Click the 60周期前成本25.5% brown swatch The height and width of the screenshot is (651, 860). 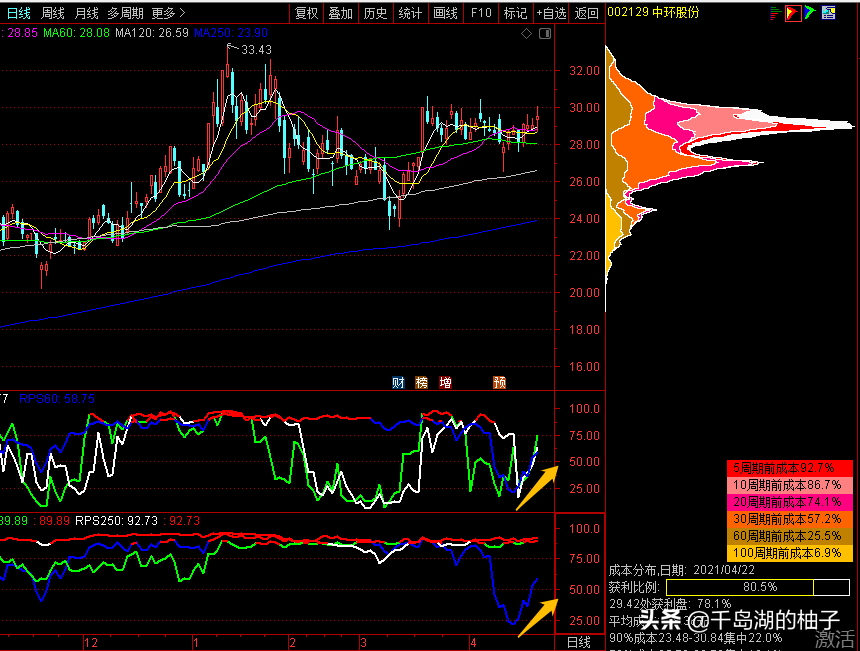tap(790, 536)
